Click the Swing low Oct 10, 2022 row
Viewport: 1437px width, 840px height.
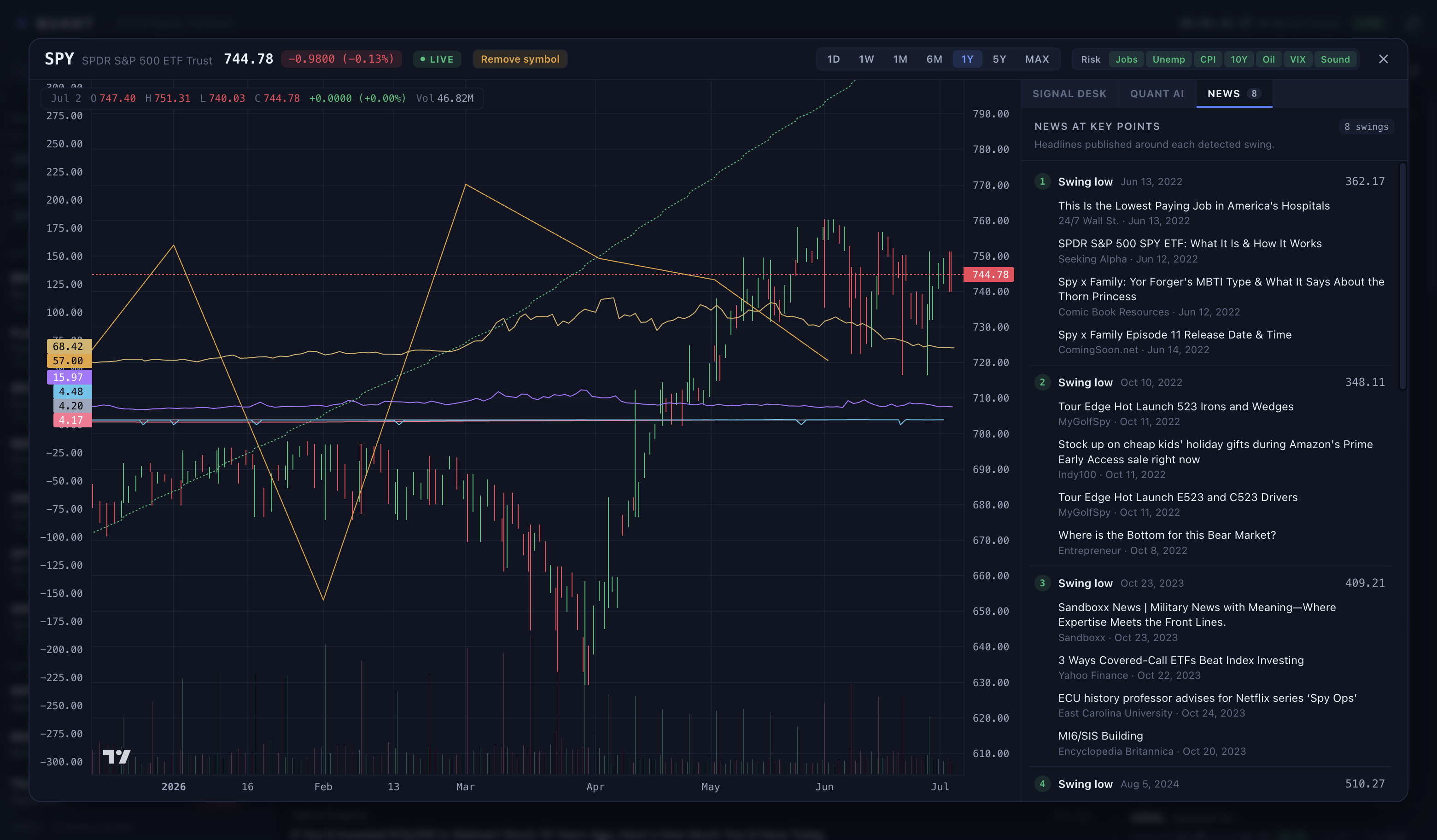[x=1209, y=382]
